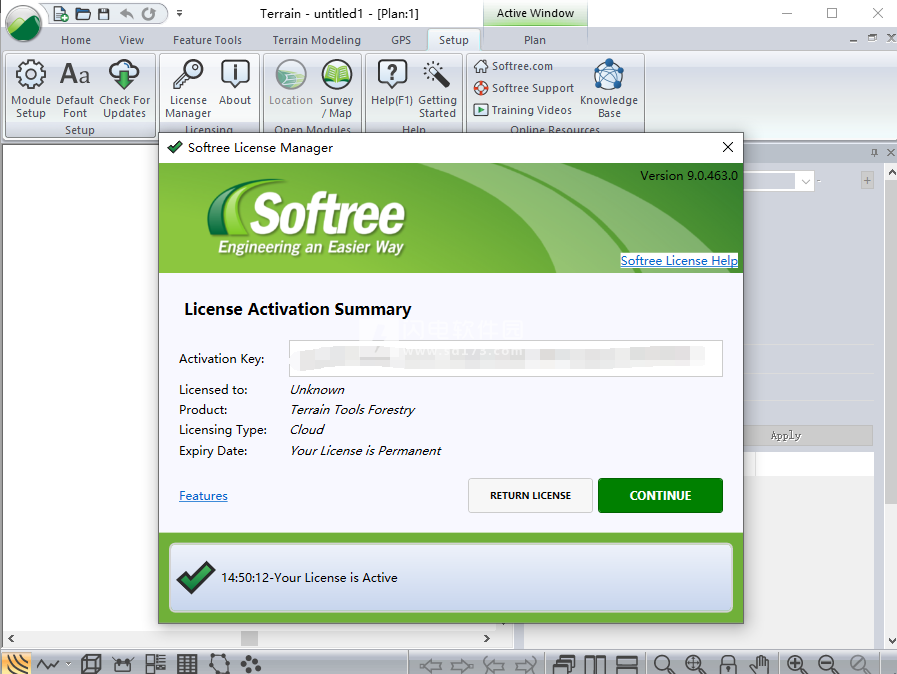Open Softree Support
This screenshot has width=897, height=674.
pos(523,88)
